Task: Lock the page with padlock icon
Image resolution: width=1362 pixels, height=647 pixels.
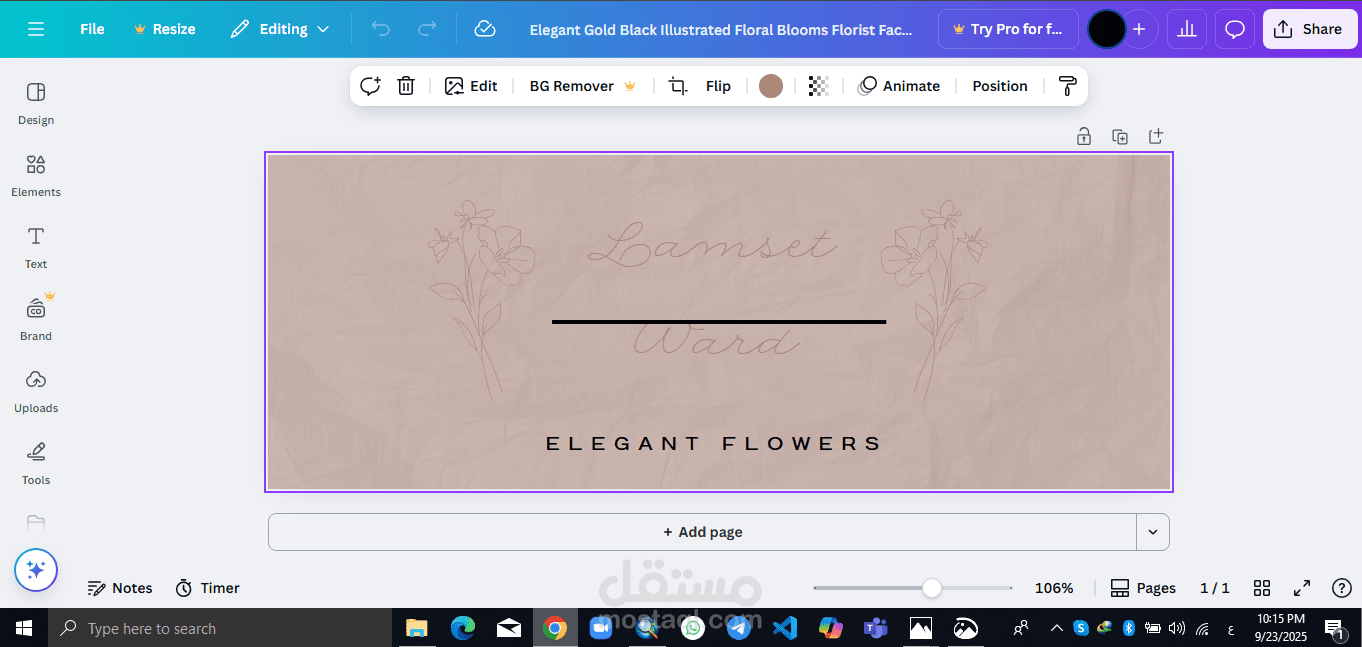Action: pos(1084,136)
